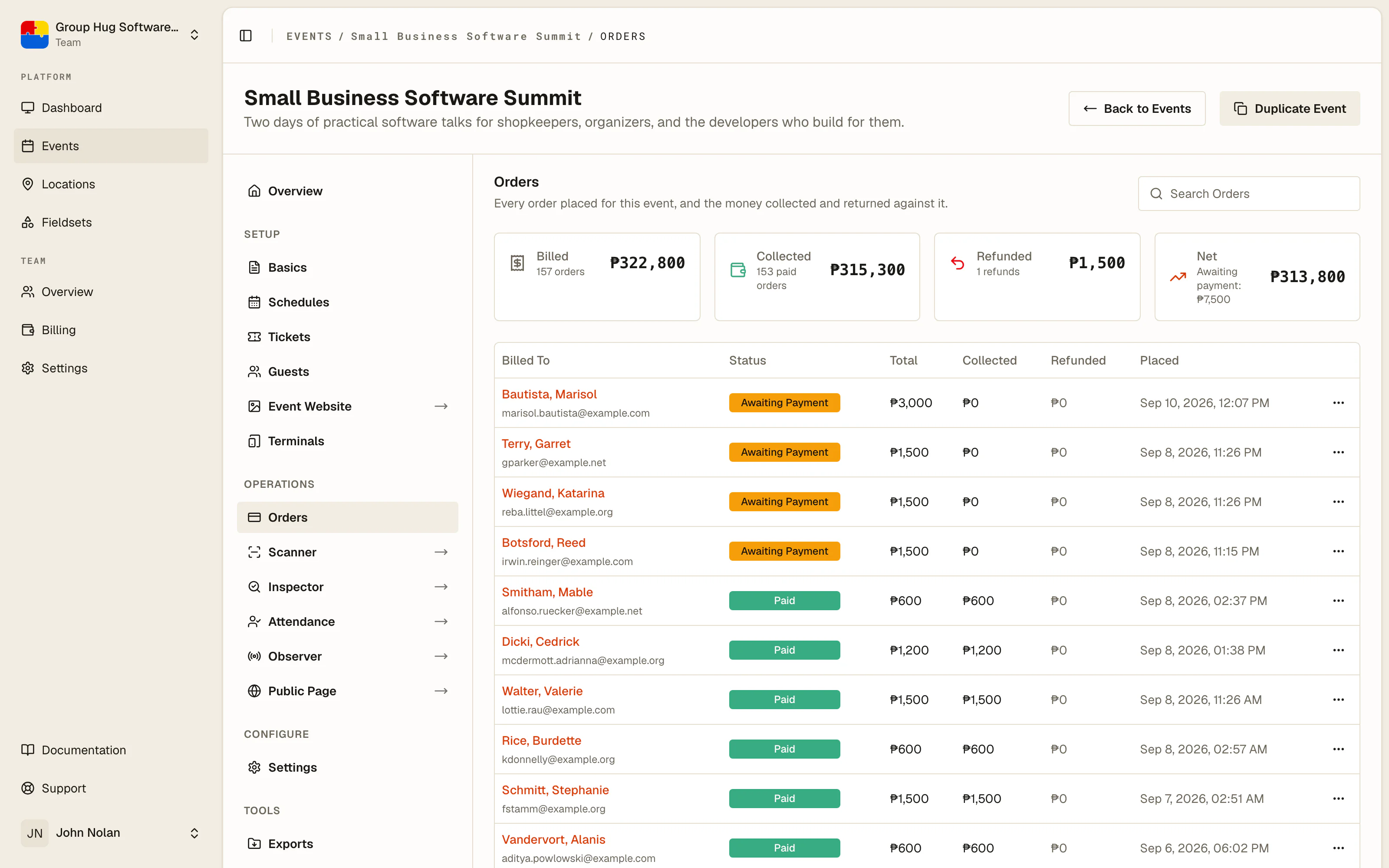Click the Billed receipt icon
This screenshot has height=868, width=1389.
pos(517,263)
